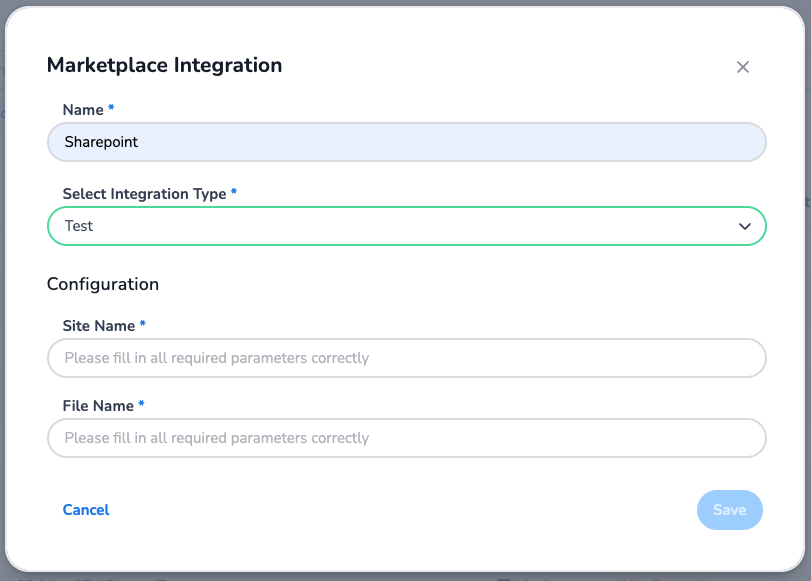Close the Marketplace Integration dialog
This screenshot has width=811, height=581.
tap(742, 67)
